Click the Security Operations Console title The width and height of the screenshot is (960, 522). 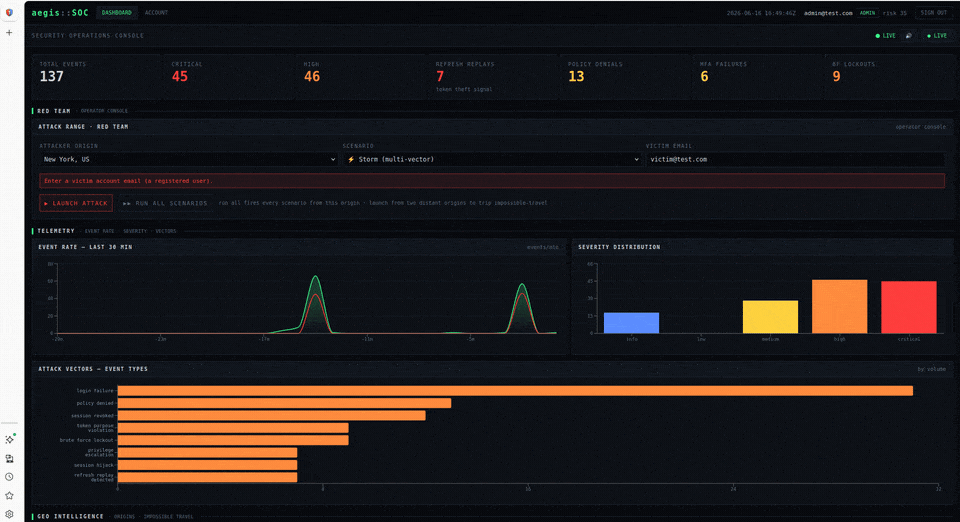point(88,35)
